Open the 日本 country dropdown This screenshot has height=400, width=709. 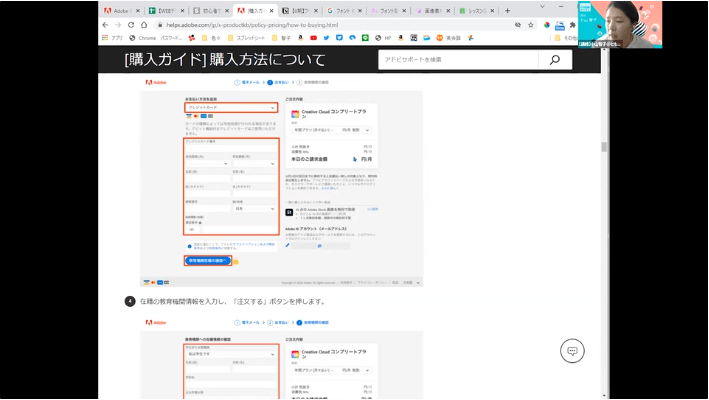click(253, 209)
